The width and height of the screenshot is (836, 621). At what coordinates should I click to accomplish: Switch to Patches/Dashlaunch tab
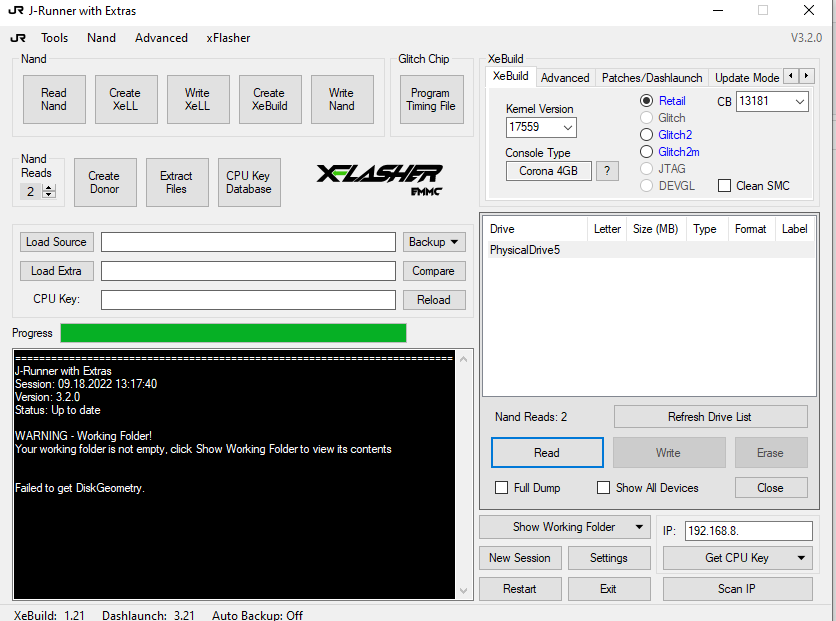coord(652,78)
